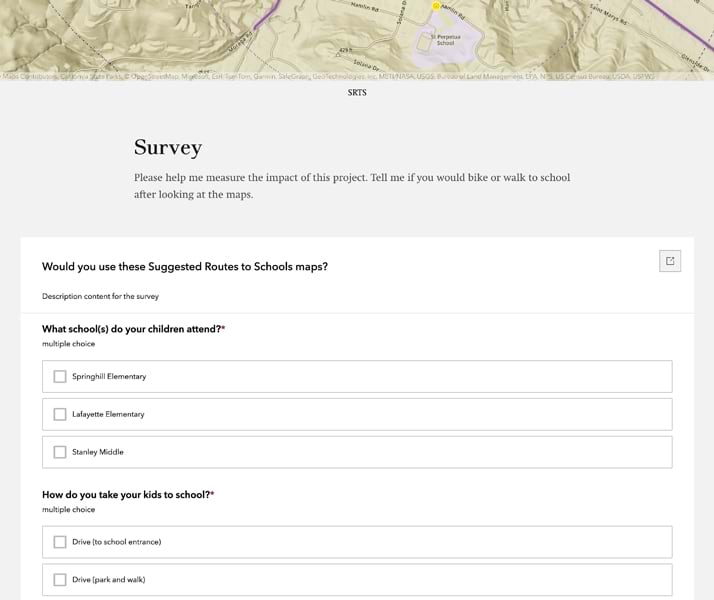Screen dimensions: 714x600
Task: Click the survey introduction paragraph
Action: (x=352, y=186)
